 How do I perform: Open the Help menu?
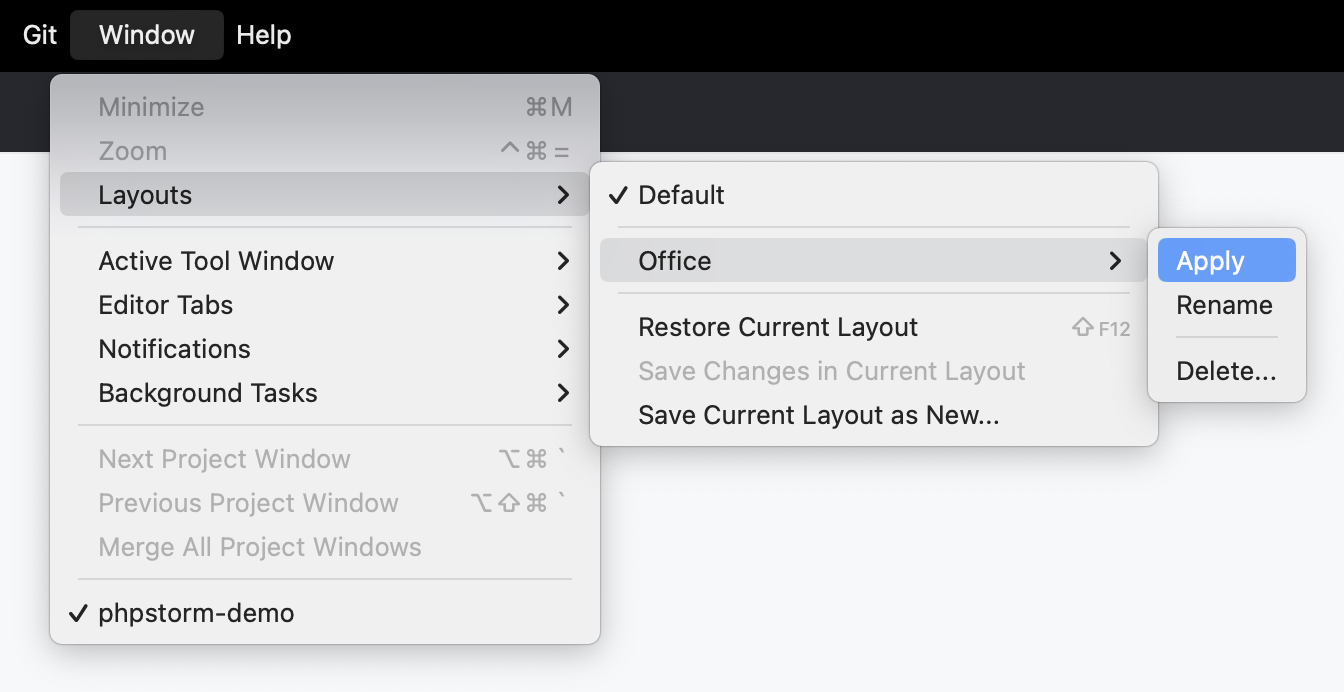[264, 35]
